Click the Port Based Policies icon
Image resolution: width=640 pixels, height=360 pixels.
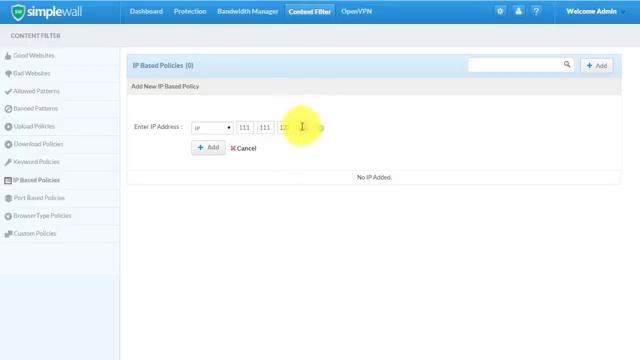[x=8, y=198]
